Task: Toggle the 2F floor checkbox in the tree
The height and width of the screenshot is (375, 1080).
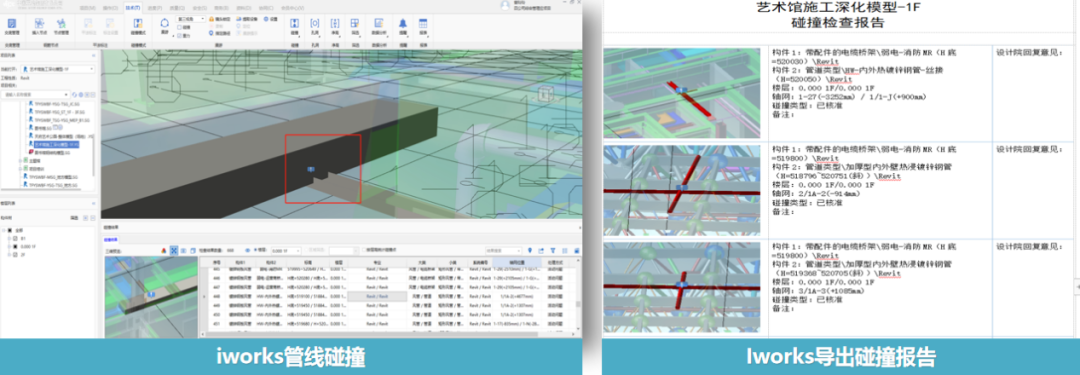Action: (15, 254)
